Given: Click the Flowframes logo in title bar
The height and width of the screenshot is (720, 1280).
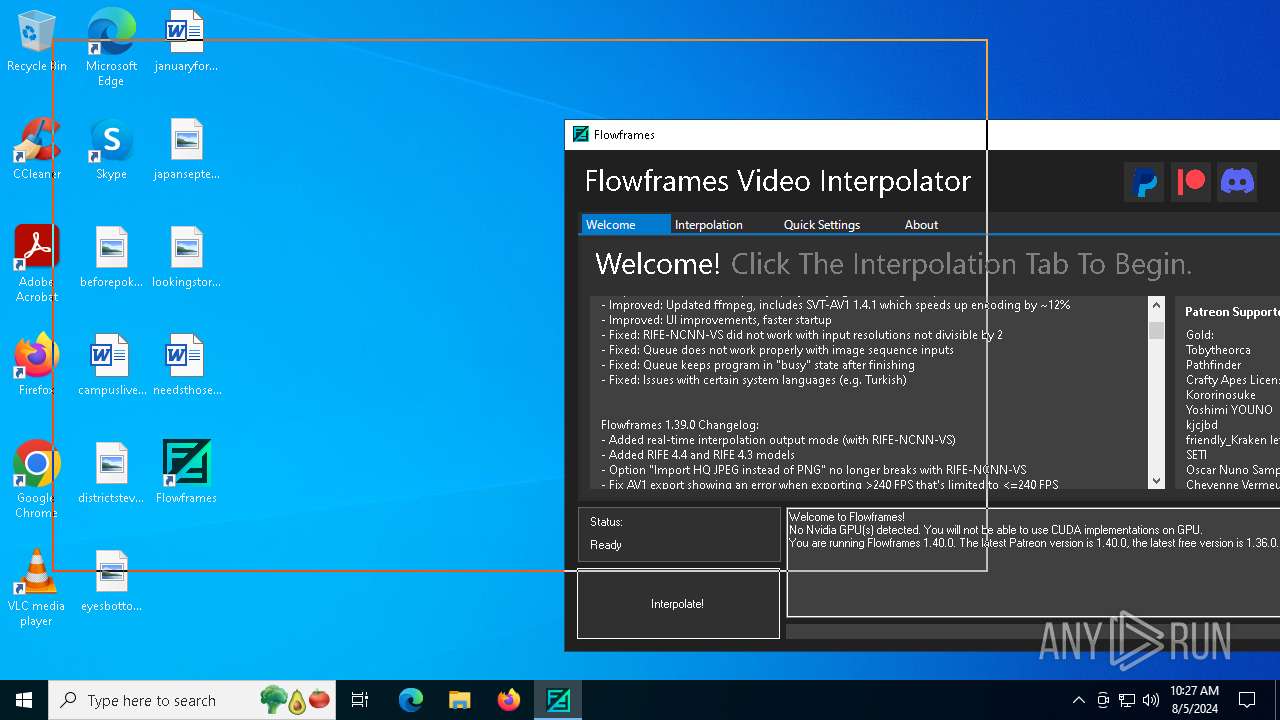Looking at the screenshot, I should point(580,134).
